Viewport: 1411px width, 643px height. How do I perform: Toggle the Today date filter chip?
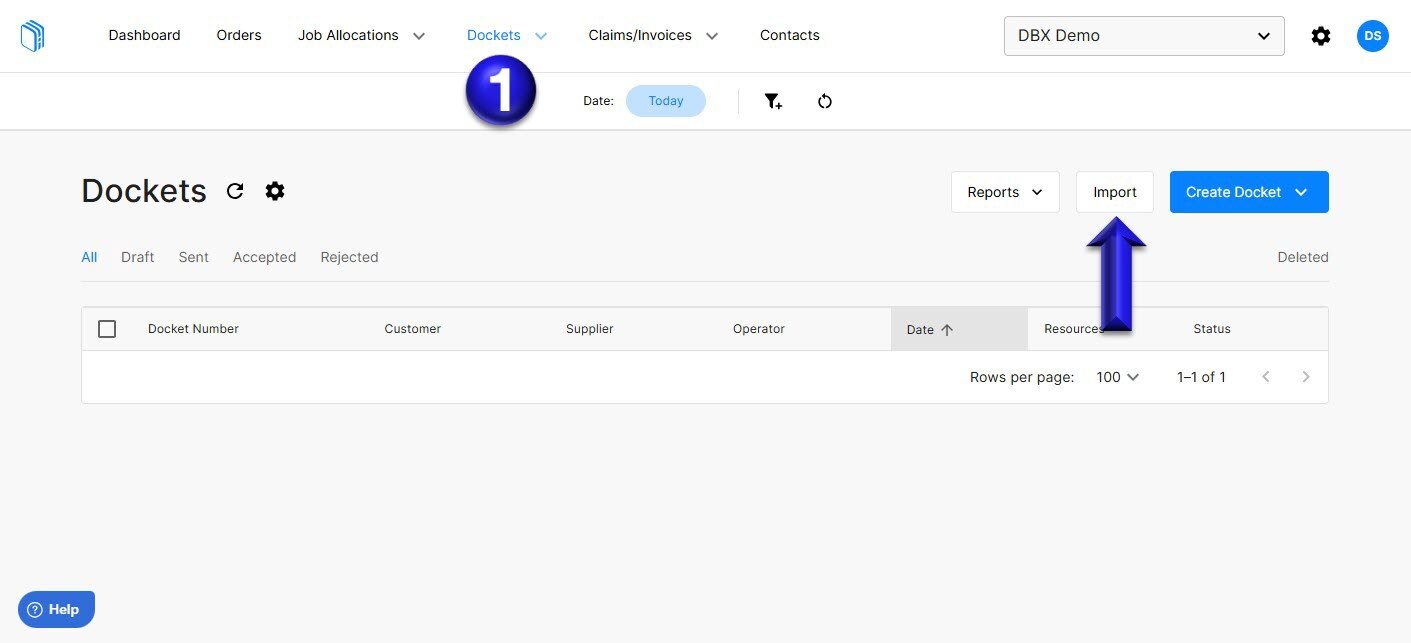point(665,100)
